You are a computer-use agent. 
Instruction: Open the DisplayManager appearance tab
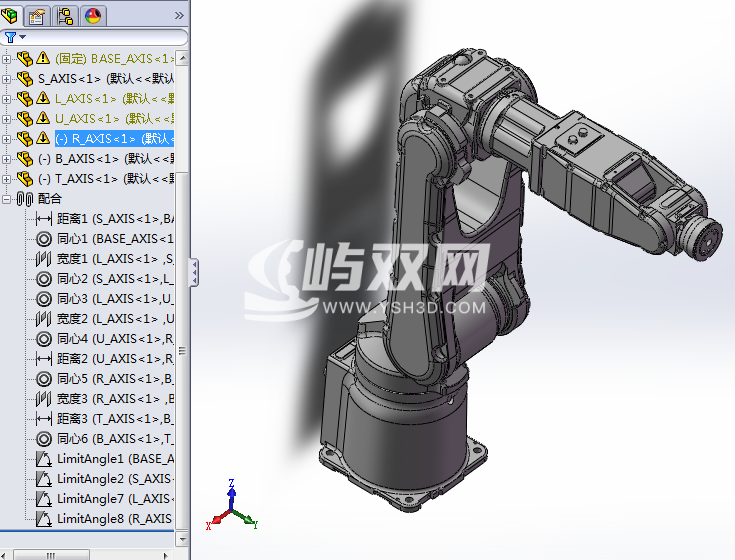click(x=93, y=16)
